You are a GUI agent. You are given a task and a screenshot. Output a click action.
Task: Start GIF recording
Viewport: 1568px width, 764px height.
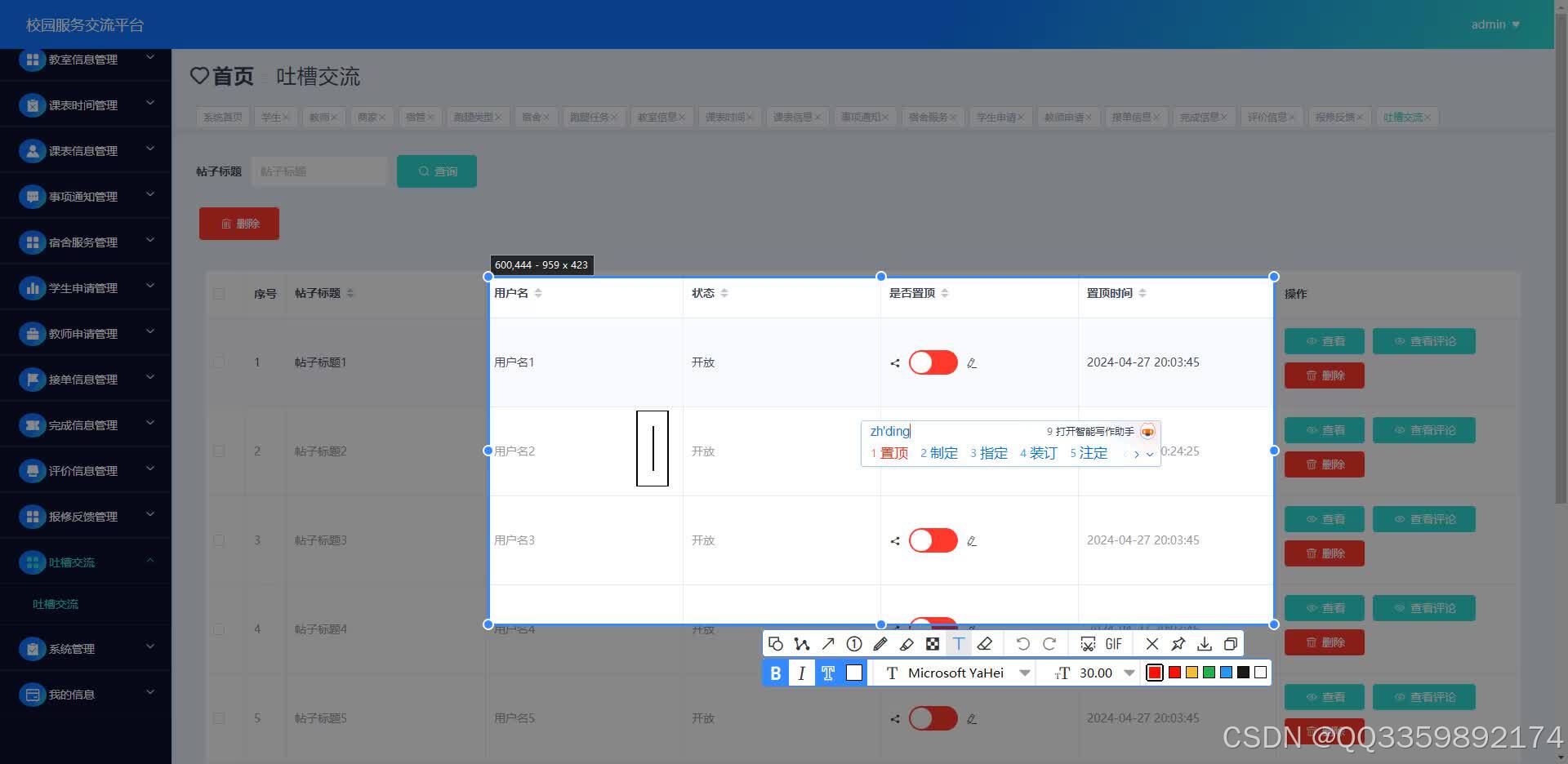(1114, 644)
